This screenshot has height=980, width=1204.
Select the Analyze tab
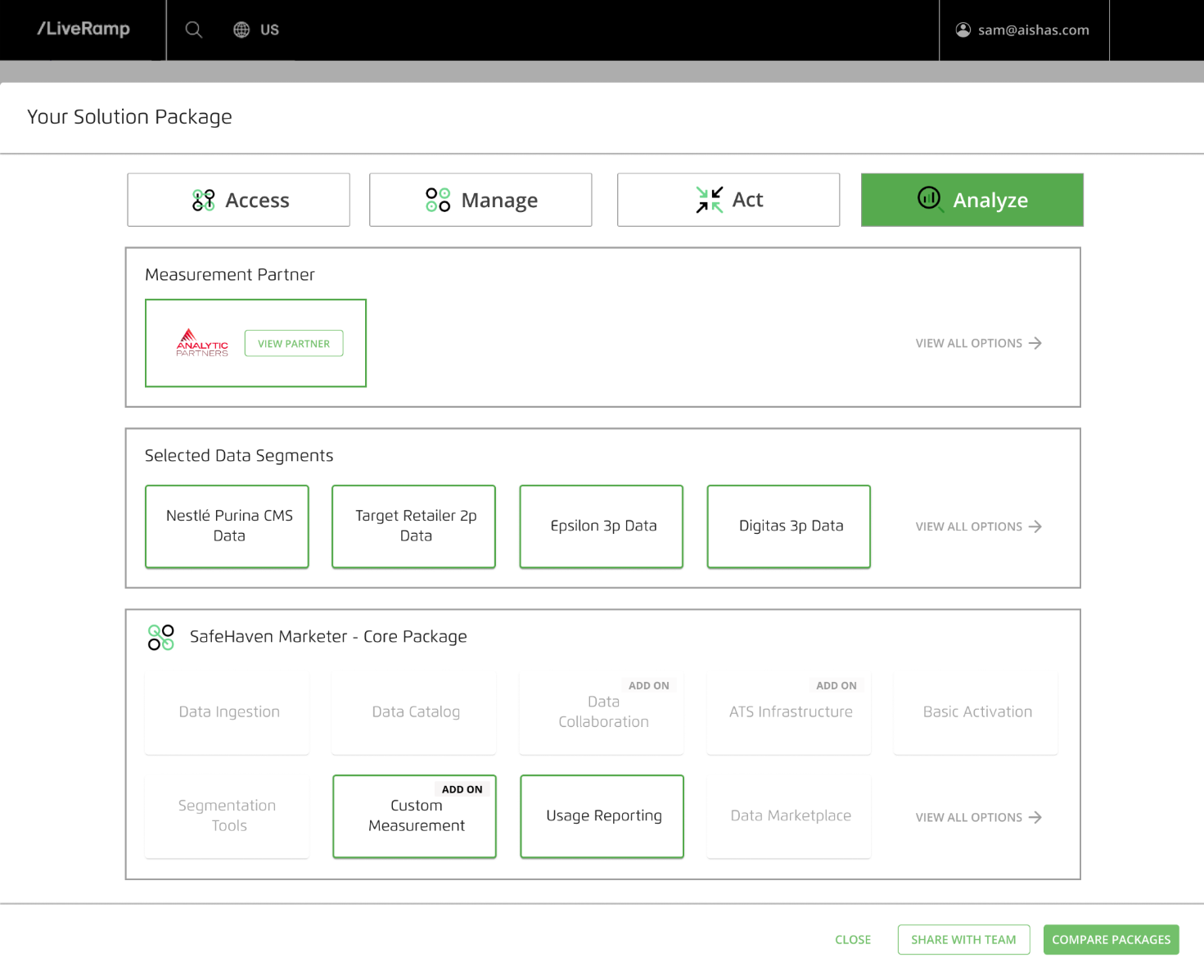pos(972,200)
